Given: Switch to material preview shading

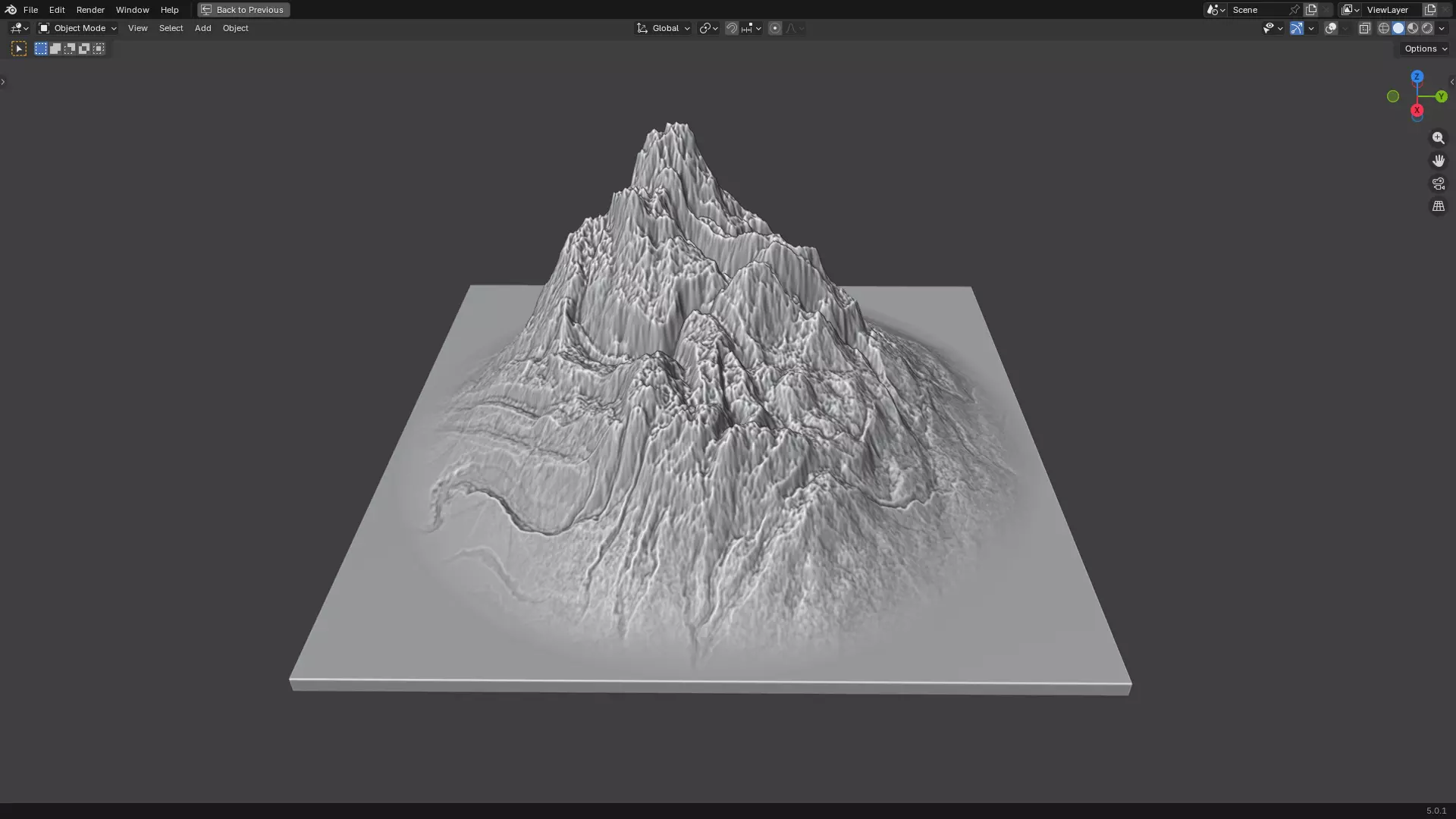Looking at the screenshot, I should click(x=1413, y=28).
